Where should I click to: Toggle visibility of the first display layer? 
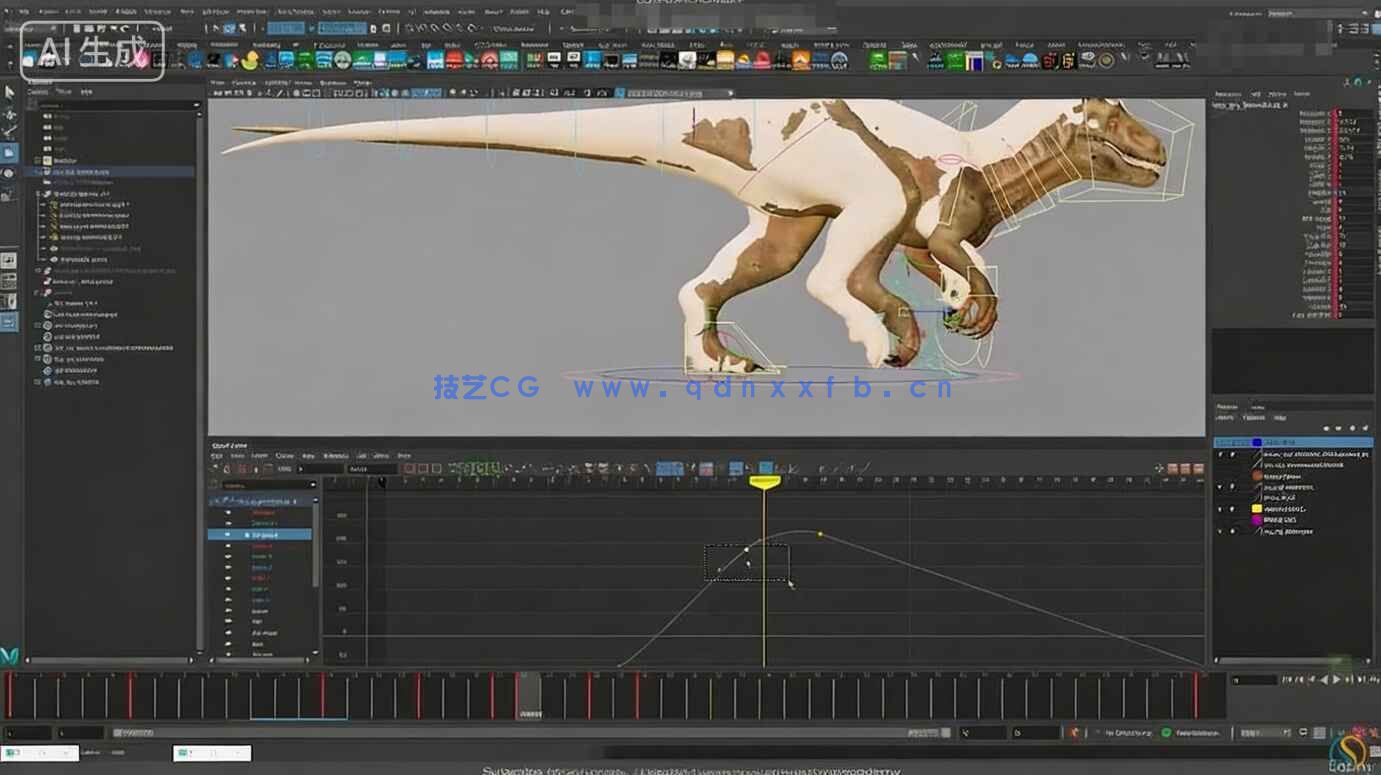[x=1220, y=454]
